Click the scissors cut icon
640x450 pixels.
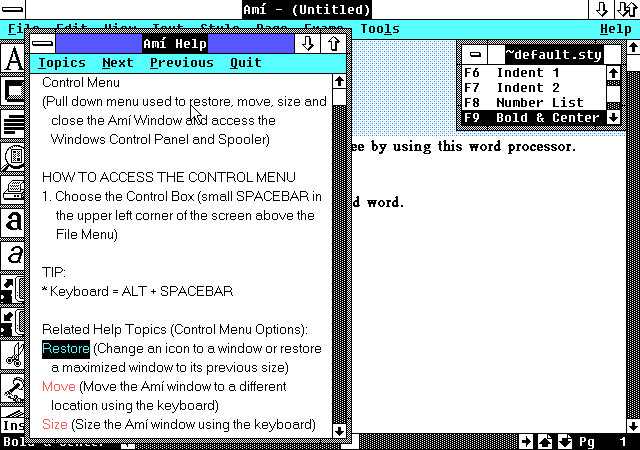tap(13, 355)
